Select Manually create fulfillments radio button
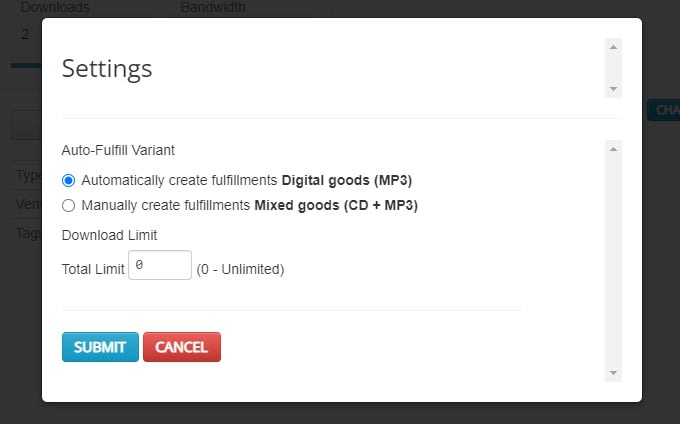Image resolution: width=680 pixels, height=424 pixels. point(68,206)
